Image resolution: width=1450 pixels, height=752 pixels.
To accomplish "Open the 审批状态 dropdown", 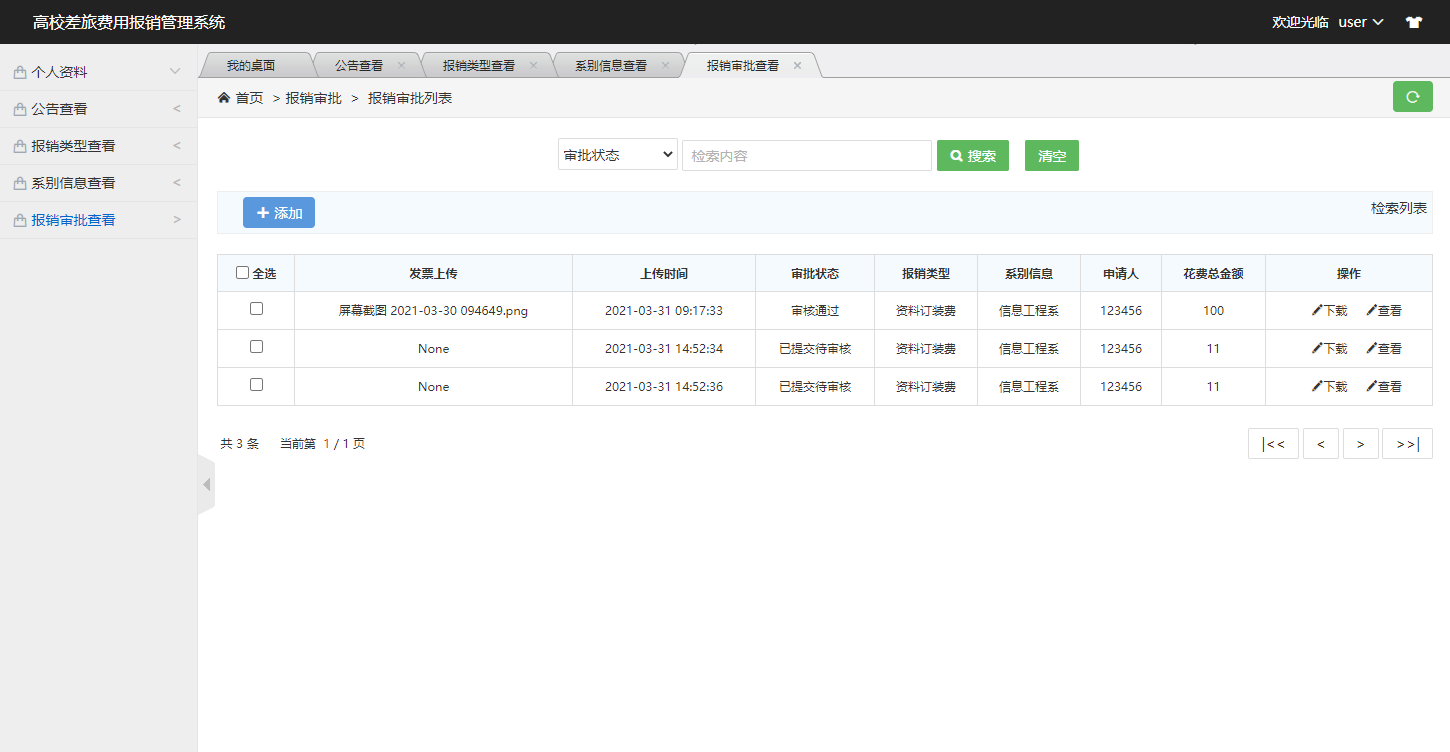I will [x=617, y=155].
